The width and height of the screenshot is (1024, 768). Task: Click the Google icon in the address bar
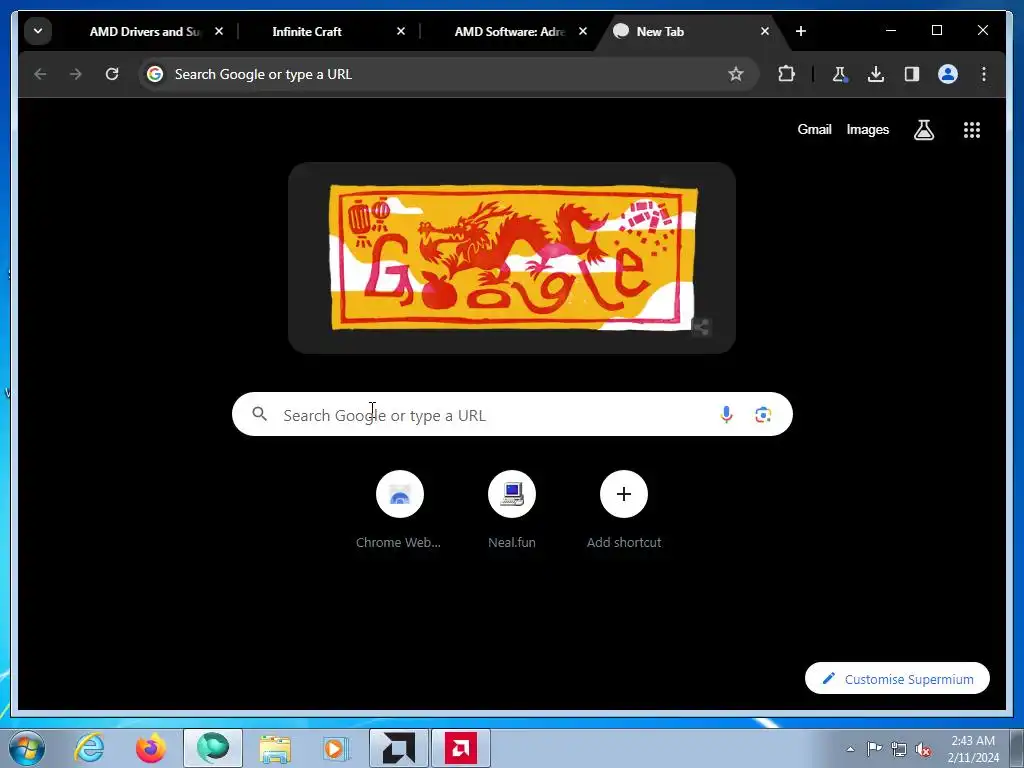155,74
